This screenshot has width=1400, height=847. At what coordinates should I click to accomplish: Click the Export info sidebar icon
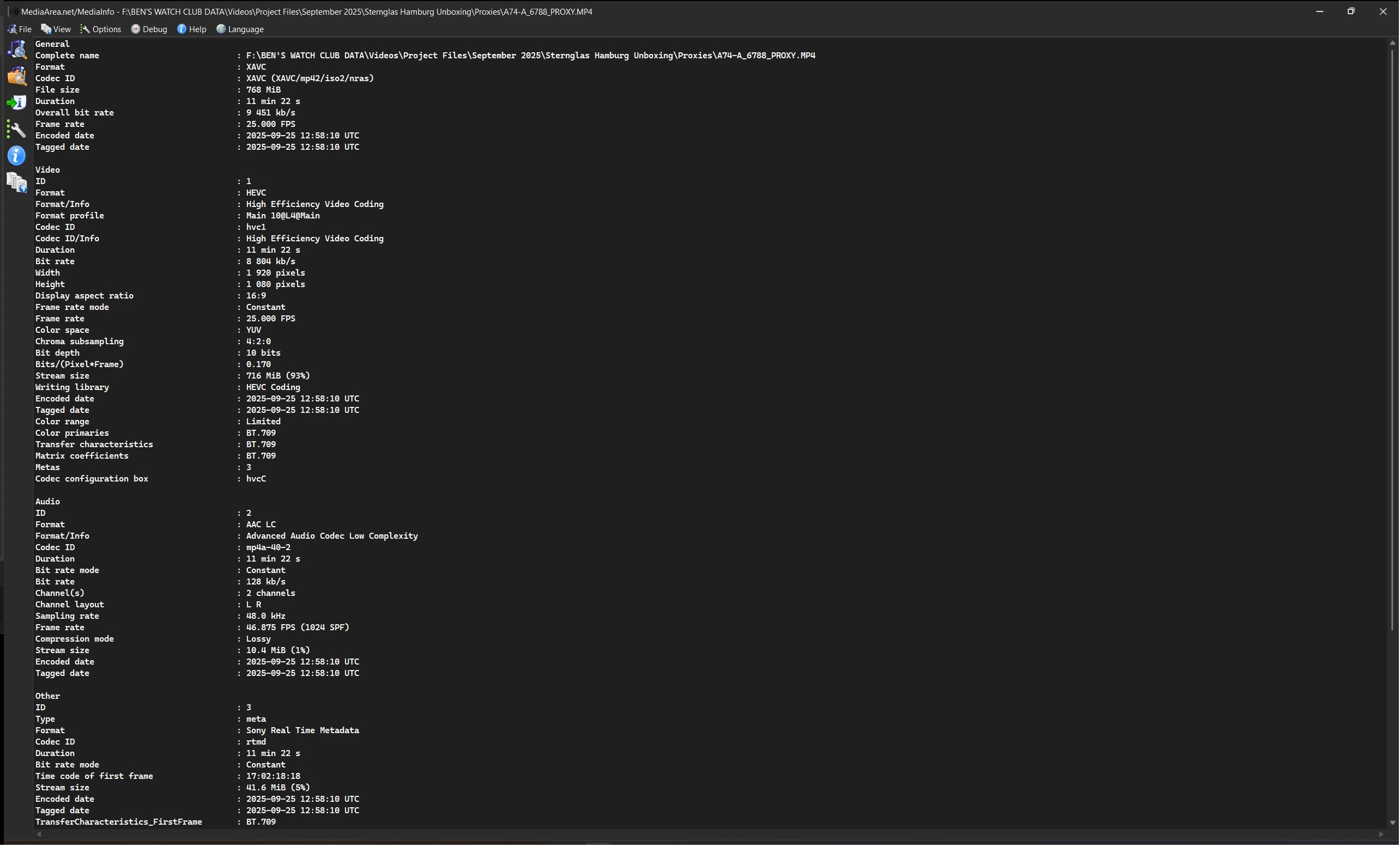pyautogui.click(x=17, y=103)
